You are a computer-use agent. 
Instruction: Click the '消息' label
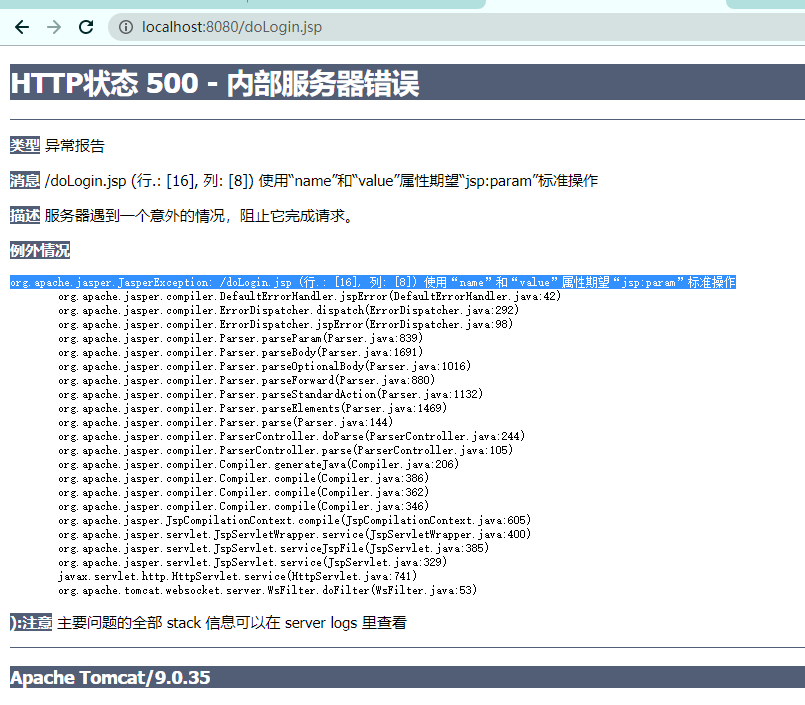pos(24,180)
